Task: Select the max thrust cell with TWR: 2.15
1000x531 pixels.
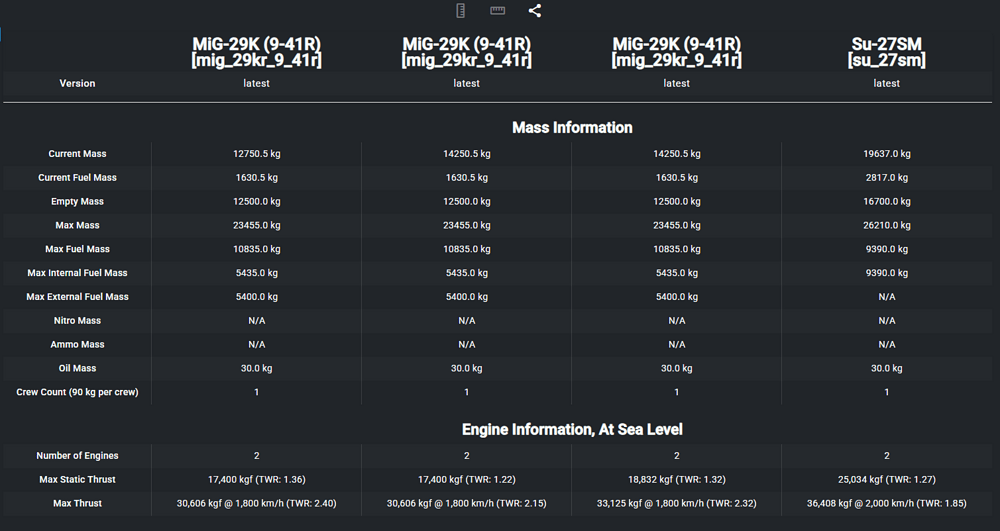Action: pos(466,504)
